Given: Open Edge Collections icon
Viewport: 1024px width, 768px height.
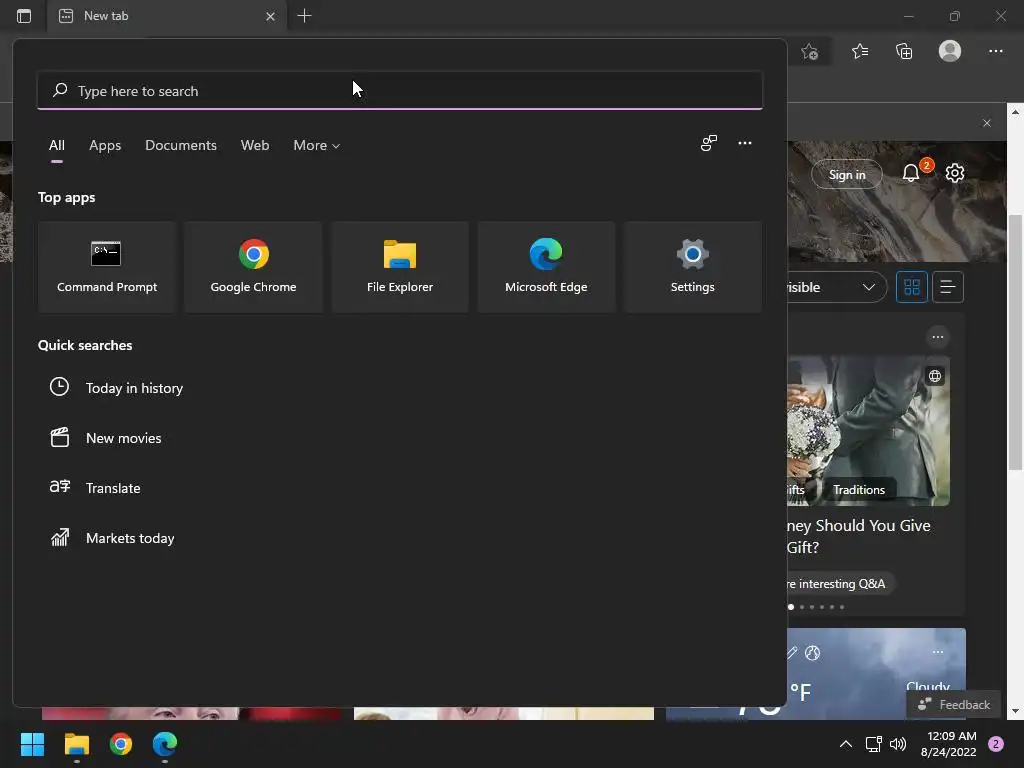Looking at the screenshot, I should [904, 51].
